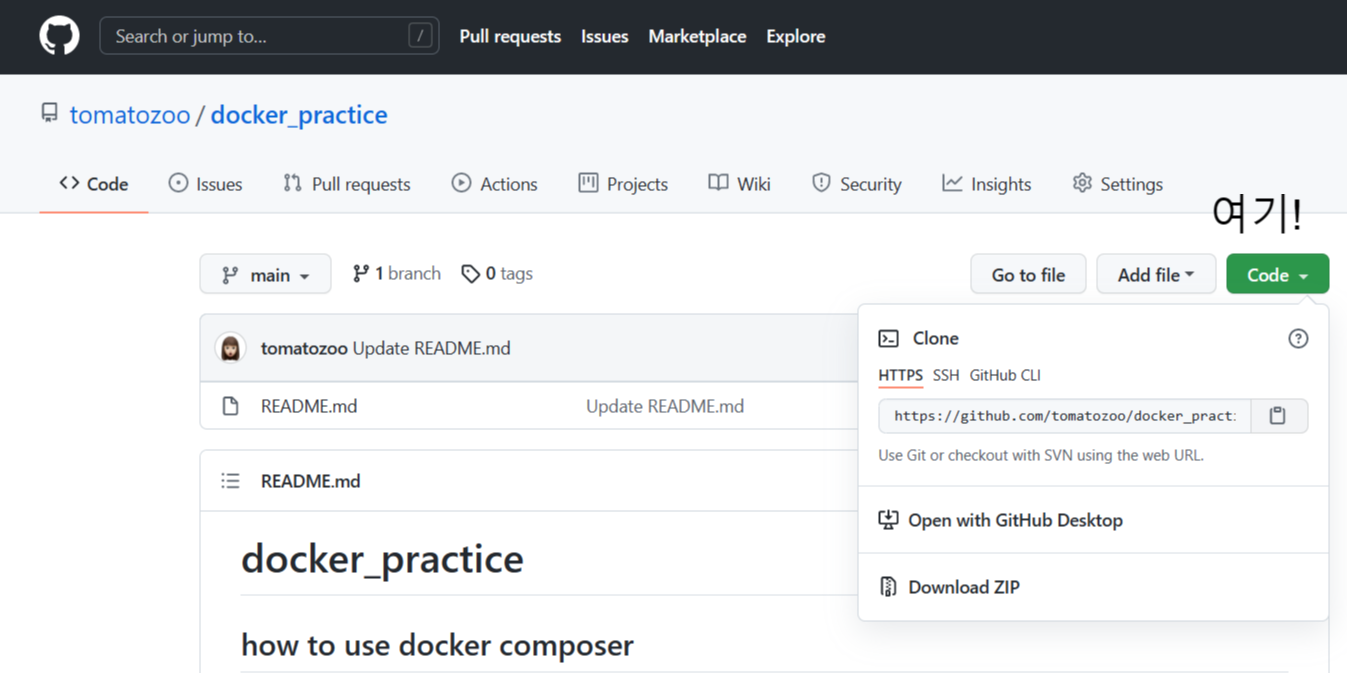This screenshot has width=1347, height=673.
Task: Click the Go to file button
Action: 1028,274
